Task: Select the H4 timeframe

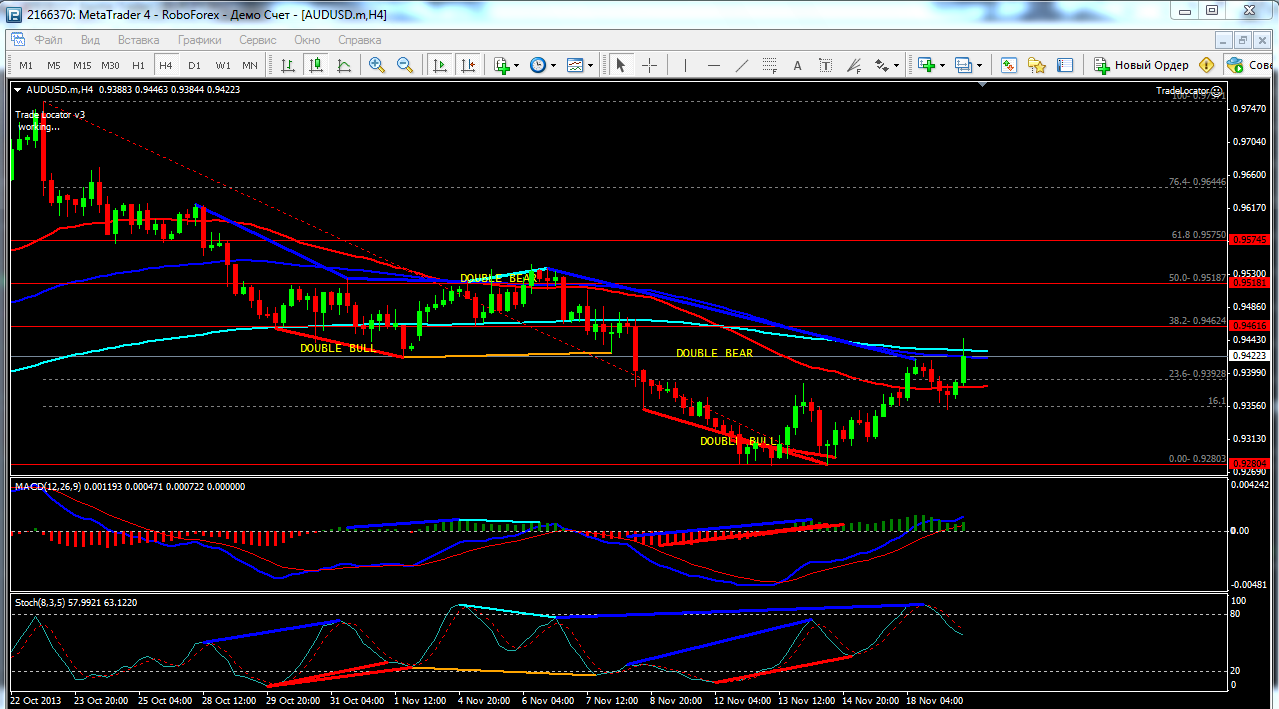Action: click(166, 65)
